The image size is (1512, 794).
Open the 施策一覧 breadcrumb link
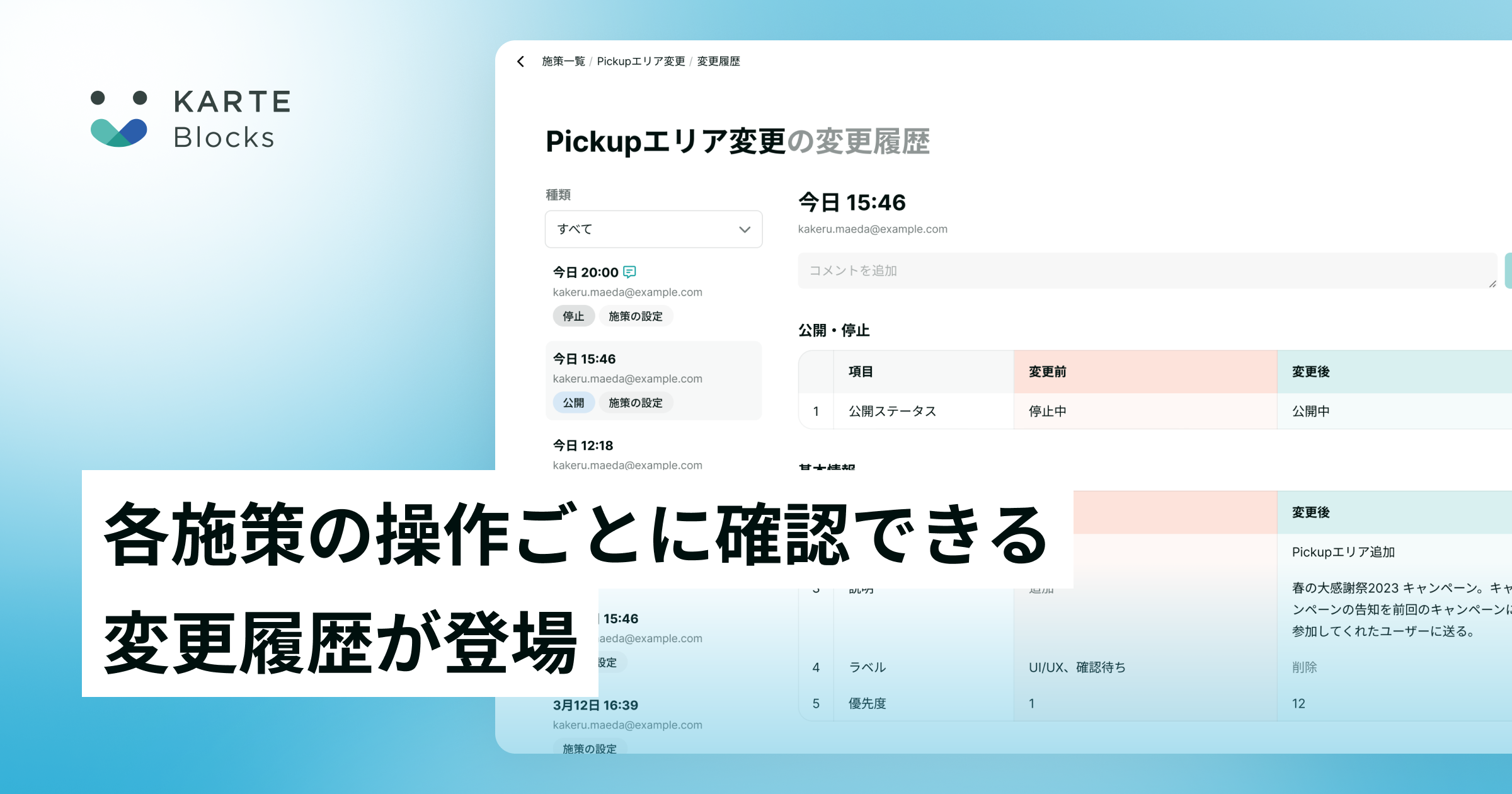[563, 61]
